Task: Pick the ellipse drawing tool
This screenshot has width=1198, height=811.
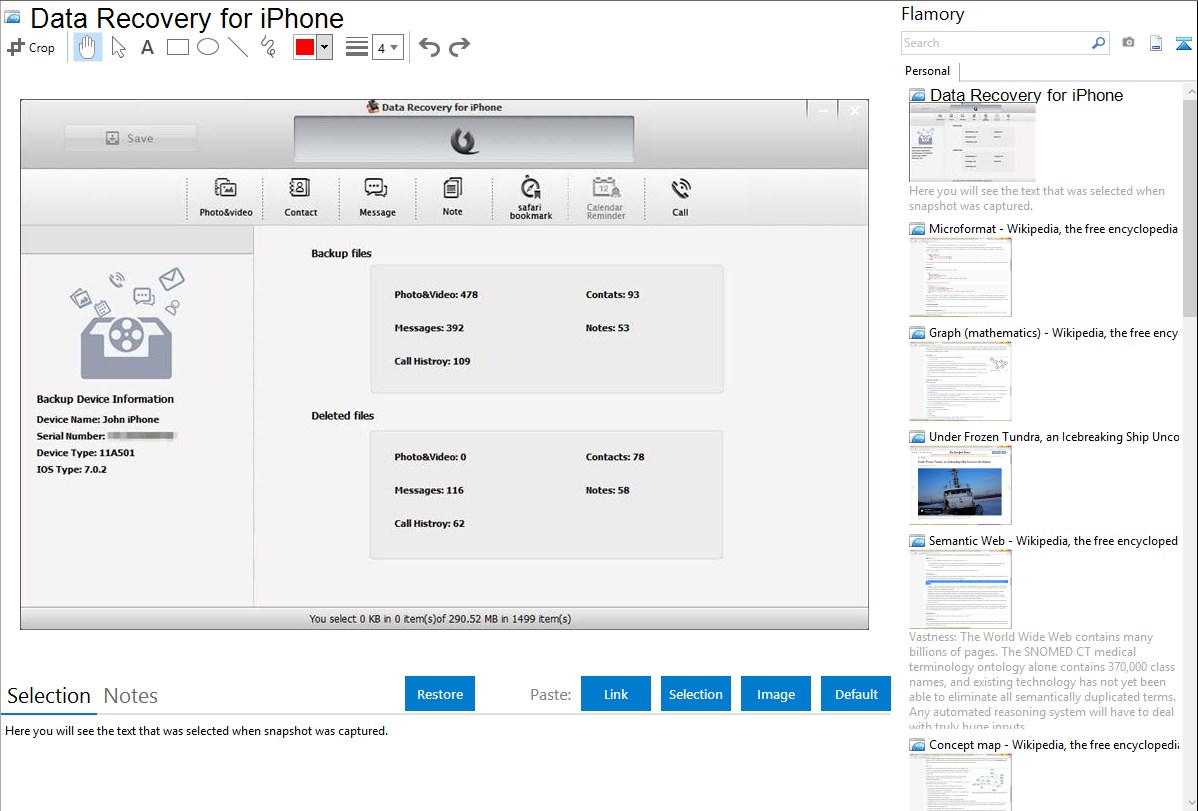Action: pos(208,47)
